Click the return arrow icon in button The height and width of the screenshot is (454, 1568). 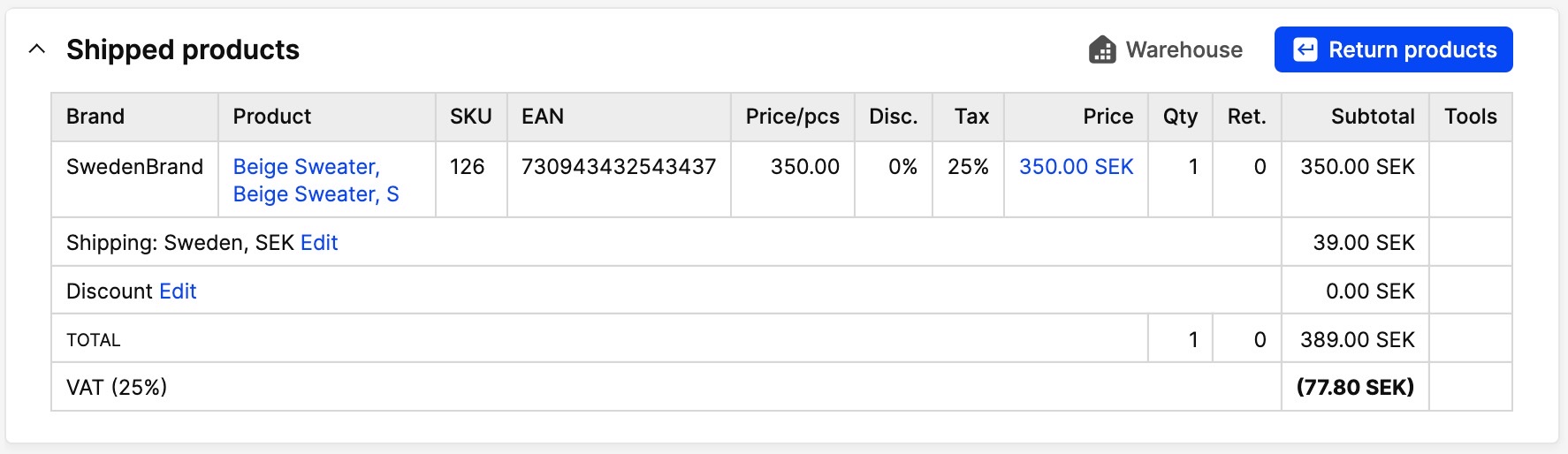1305,49
